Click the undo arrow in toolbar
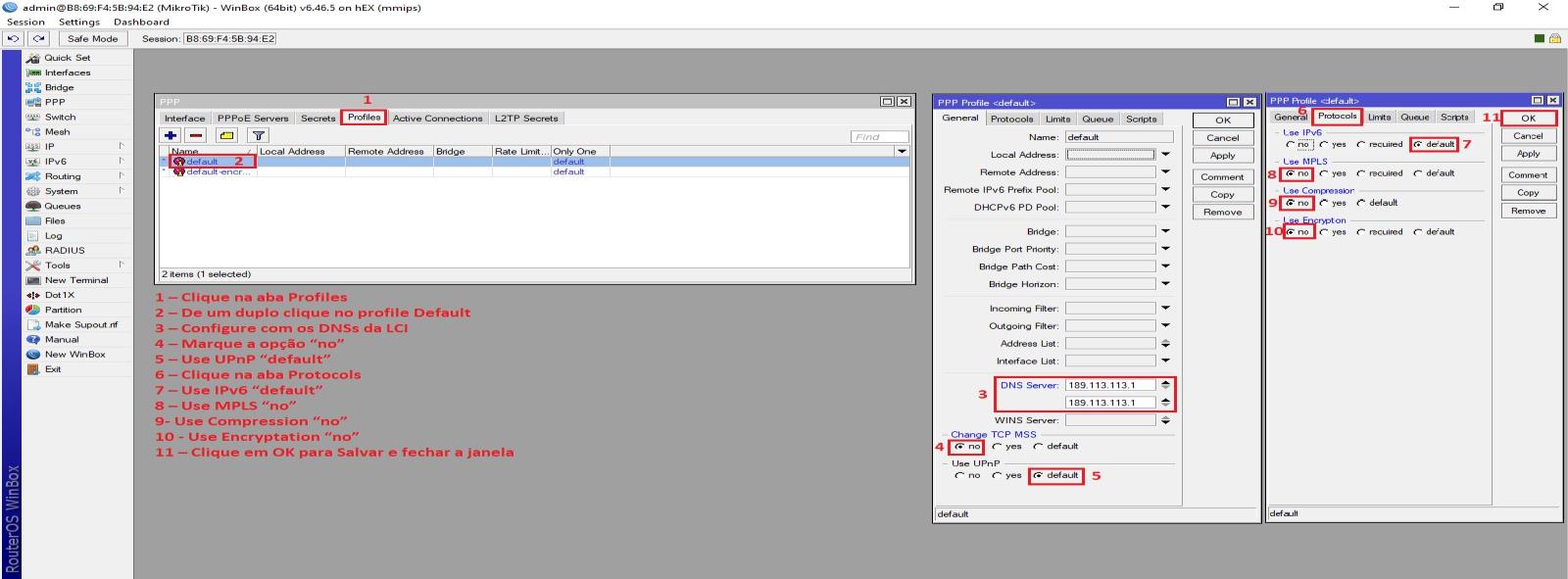 point(13,38)
